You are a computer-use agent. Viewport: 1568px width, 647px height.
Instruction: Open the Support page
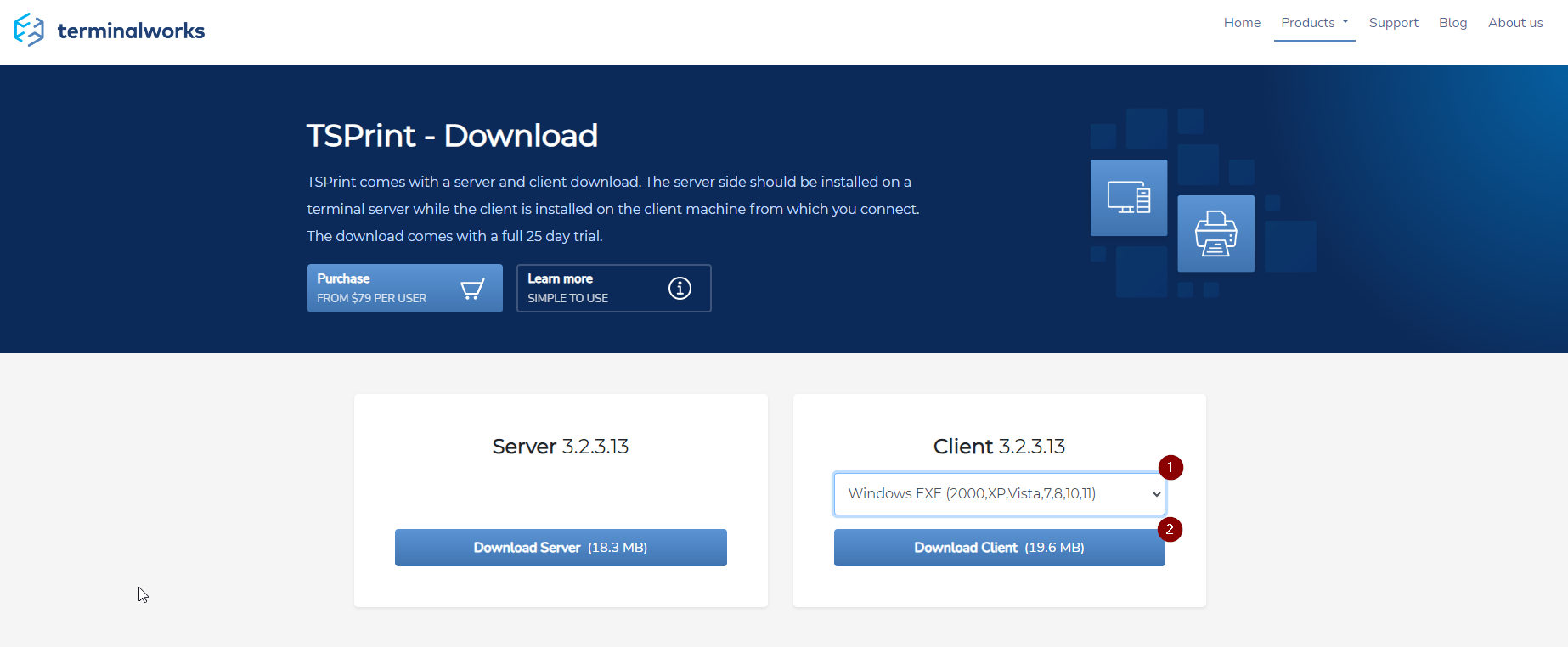[1394, 23]
